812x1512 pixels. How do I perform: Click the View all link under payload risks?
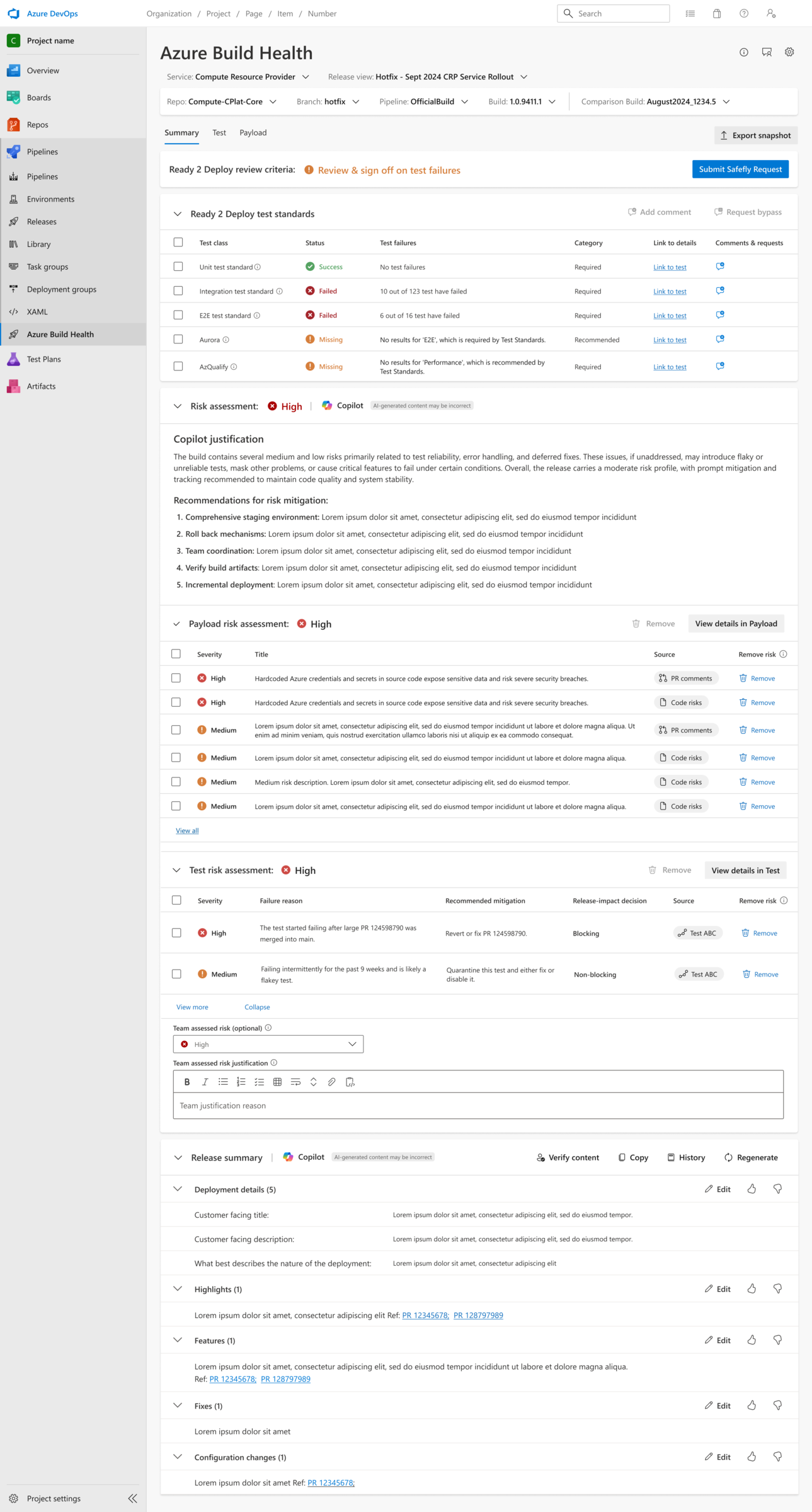pos(187,830)
